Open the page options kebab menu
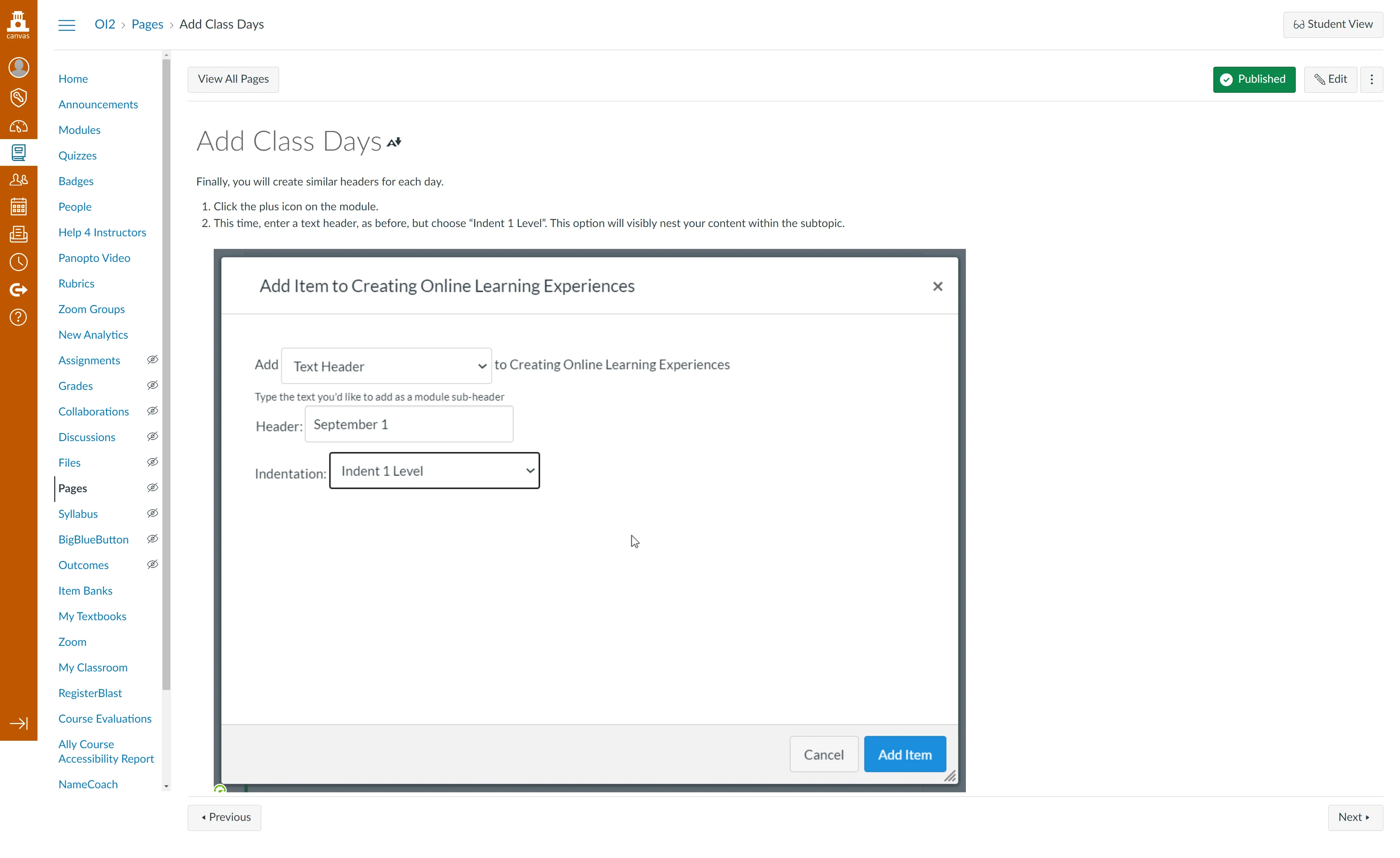This screenshot has height=858, width=1400. tap(1371, 79)
